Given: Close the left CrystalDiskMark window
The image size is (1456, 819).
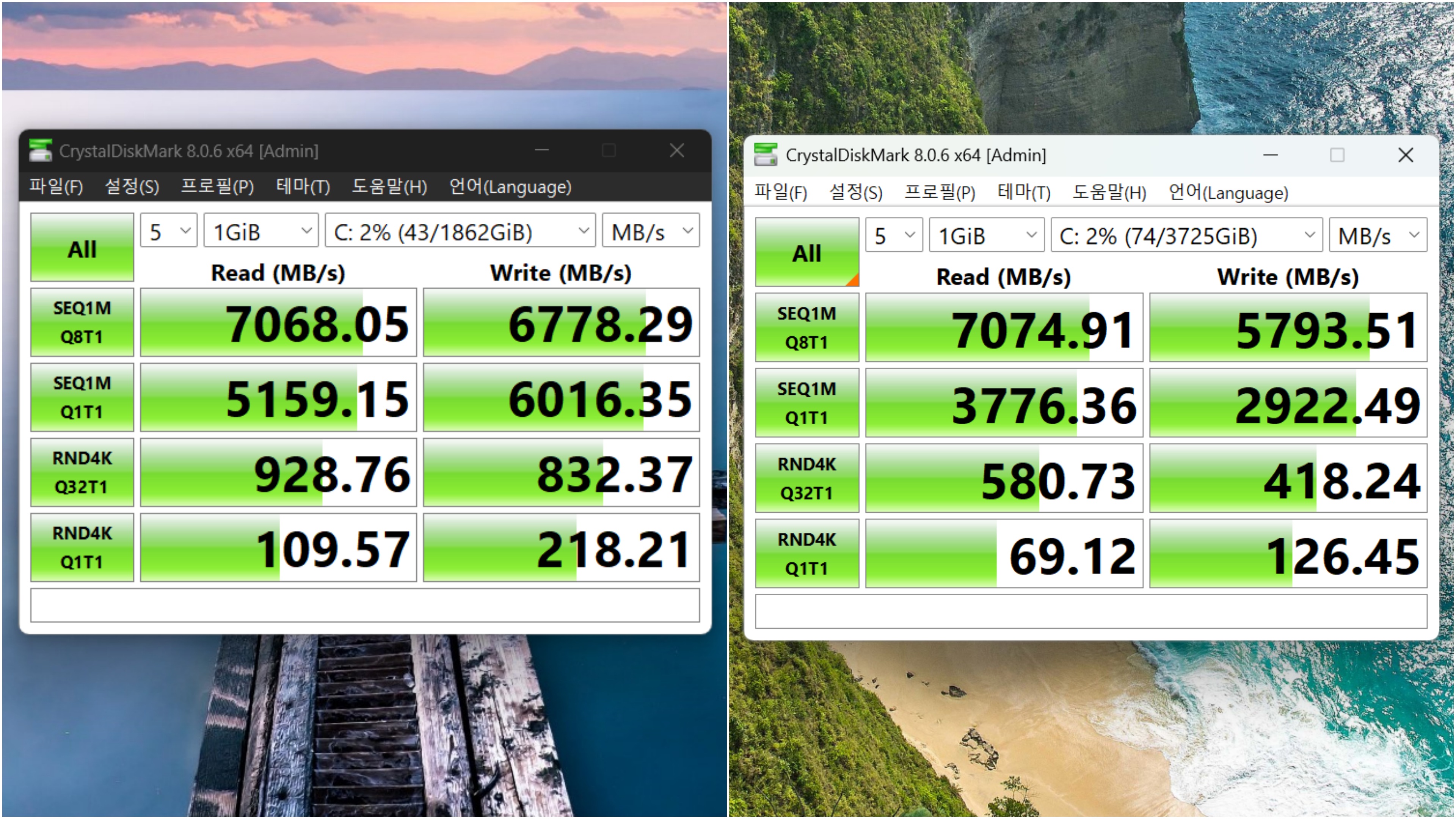Looking at the screenshot, I should (x=676, y=150).
